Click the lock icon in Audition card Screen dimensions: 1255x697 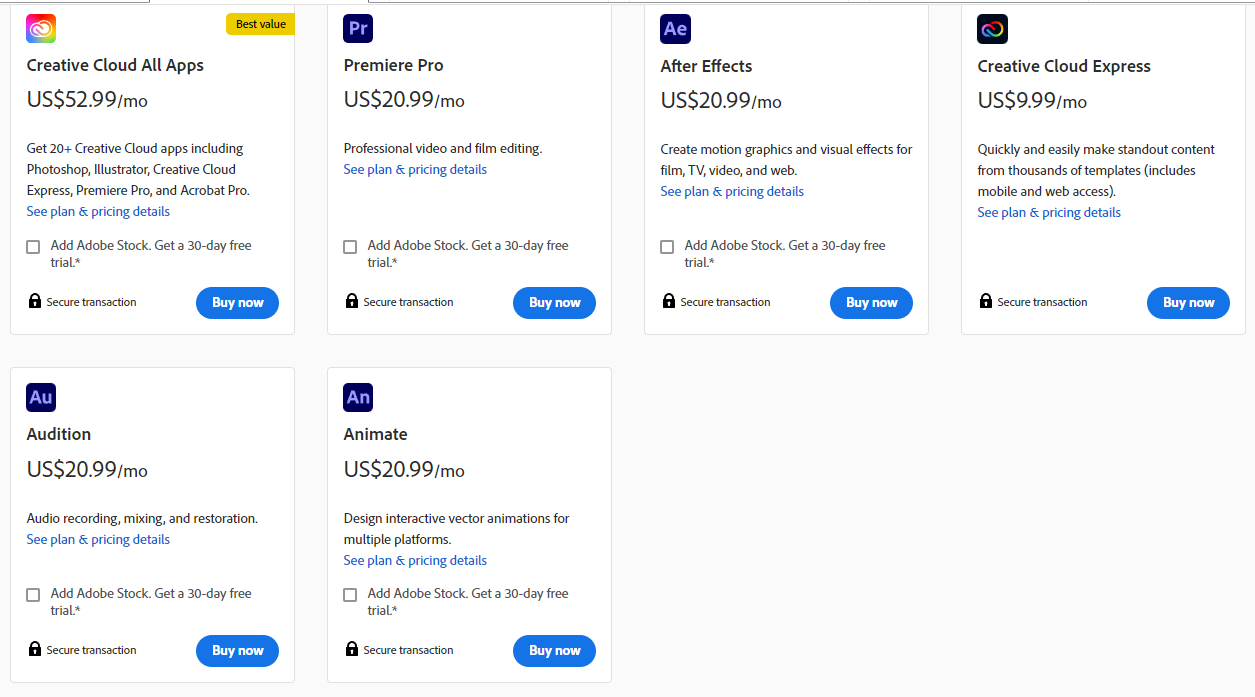coord(35,649)
